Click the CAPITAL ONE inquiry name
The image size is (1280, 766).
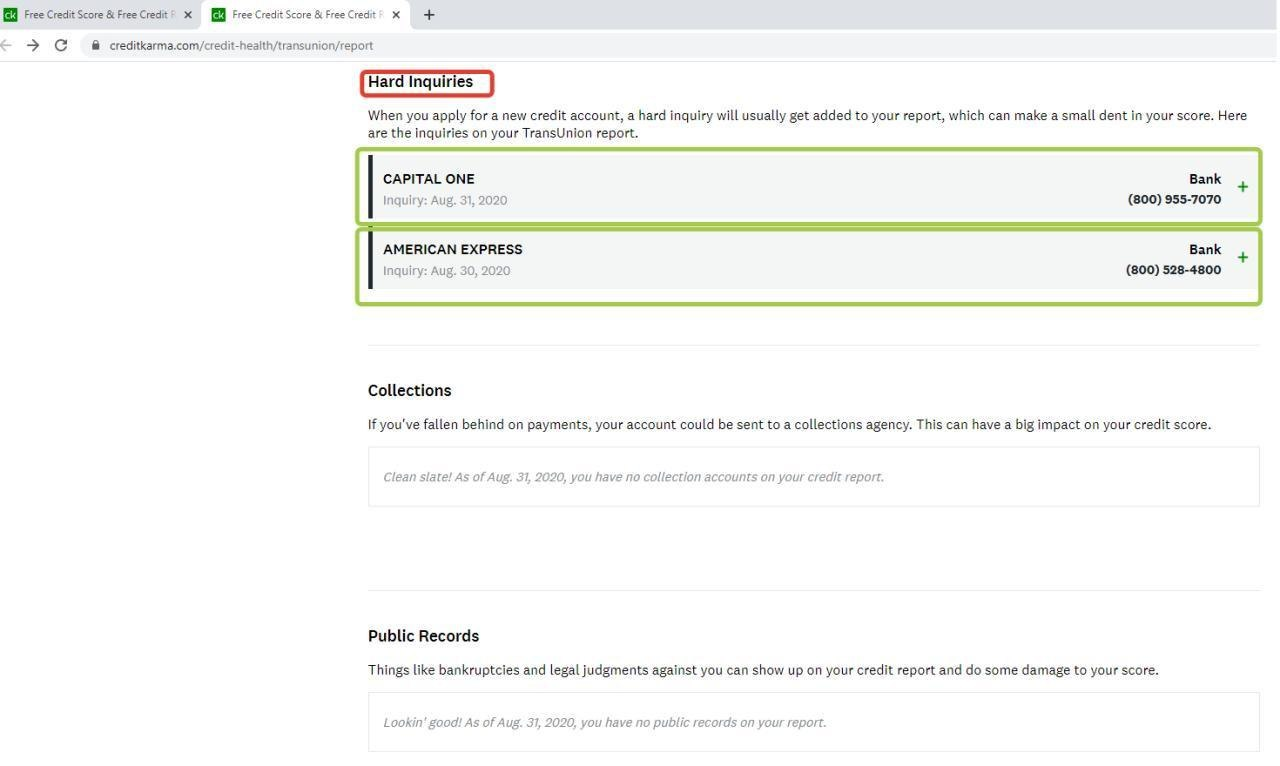click(x=428, y=179)
